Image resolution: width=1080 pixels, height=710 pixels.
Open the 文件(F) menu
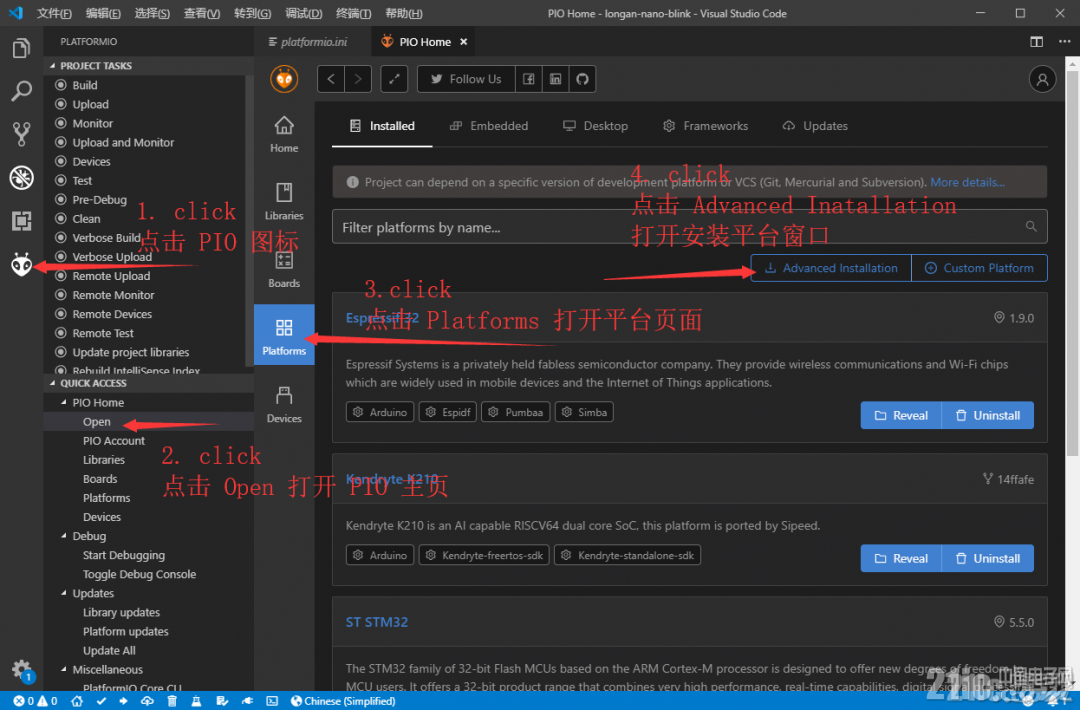point(54,13)
